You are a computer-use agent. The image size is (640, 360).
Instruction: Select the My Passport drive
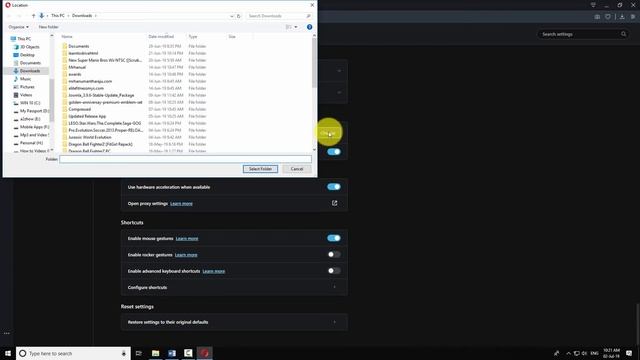click(x=33, y=111)
